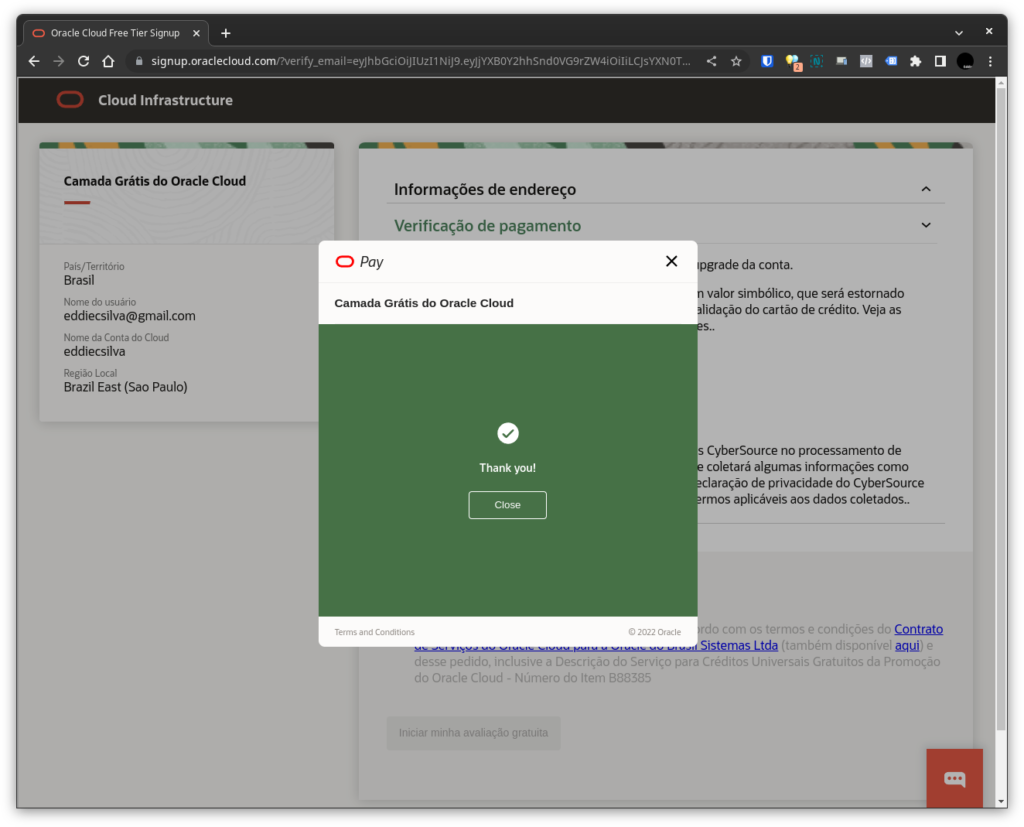This screenshot has height=827, width=1024.
Task: Open Chrome three-dot menu
Action: pos(990,61)
